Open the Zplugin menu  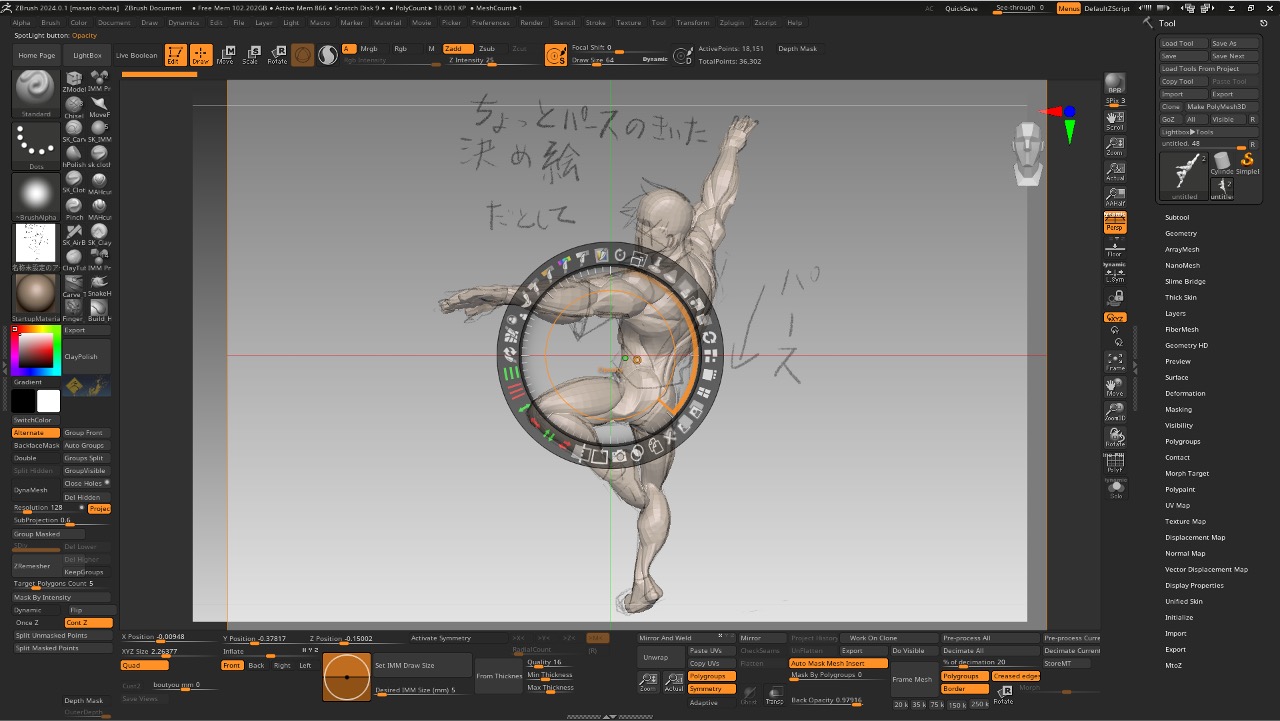tap(731, 22)
